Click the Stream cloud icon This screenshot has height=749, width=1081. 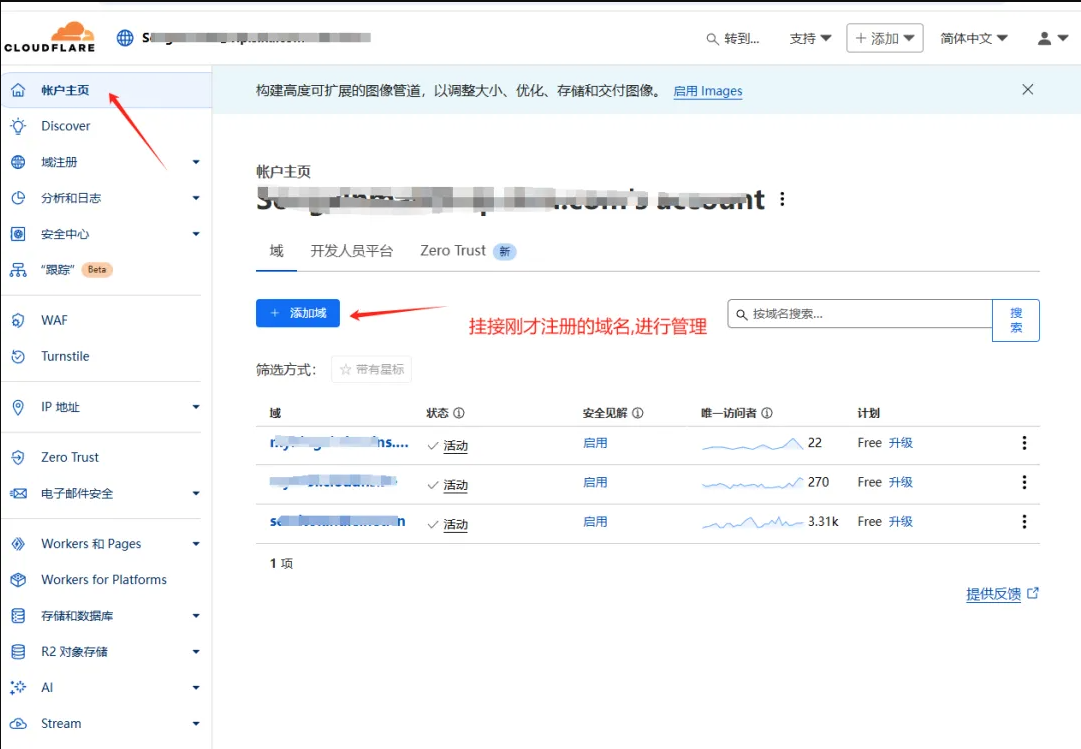coord(18,723)
